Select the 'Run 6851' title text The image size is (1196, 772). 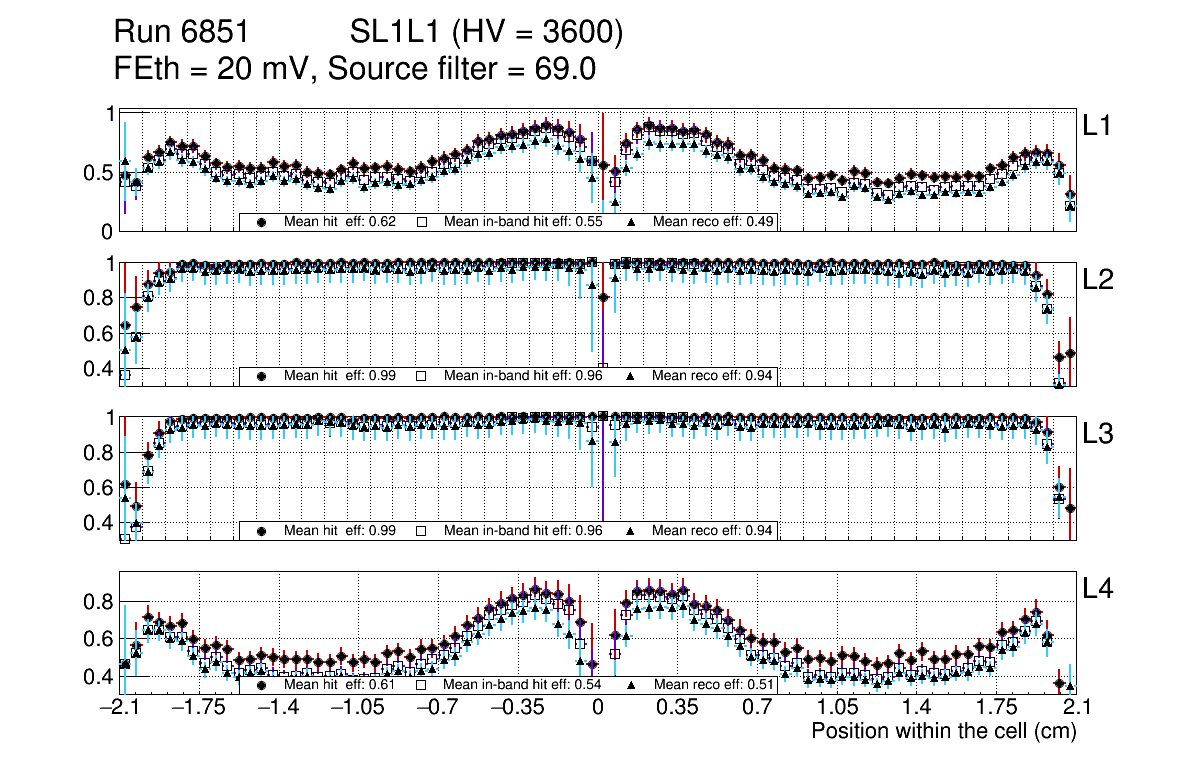180,34
